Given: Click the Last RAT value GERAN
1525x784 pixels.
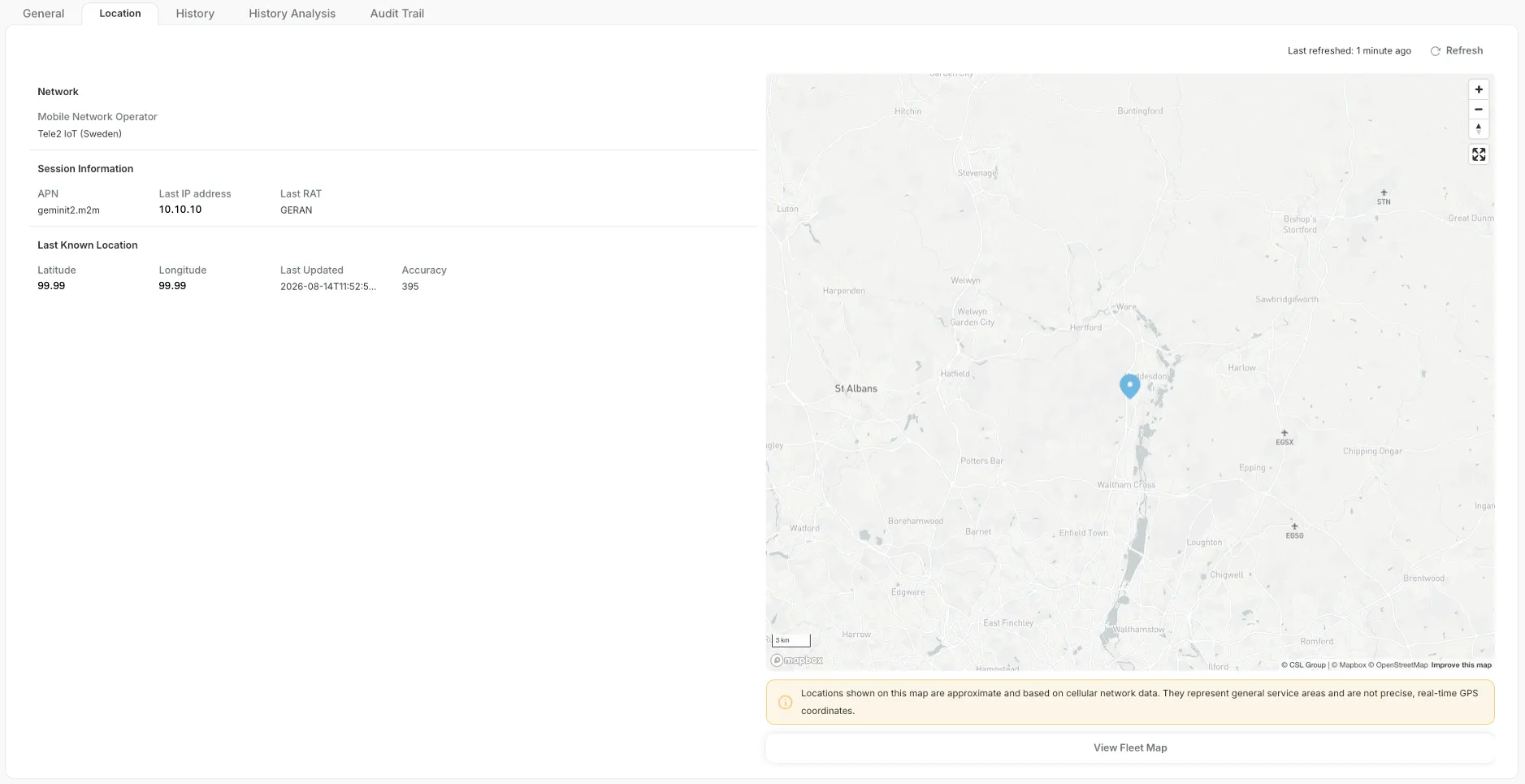Looking at the screenshot, I should pos(297,210).
